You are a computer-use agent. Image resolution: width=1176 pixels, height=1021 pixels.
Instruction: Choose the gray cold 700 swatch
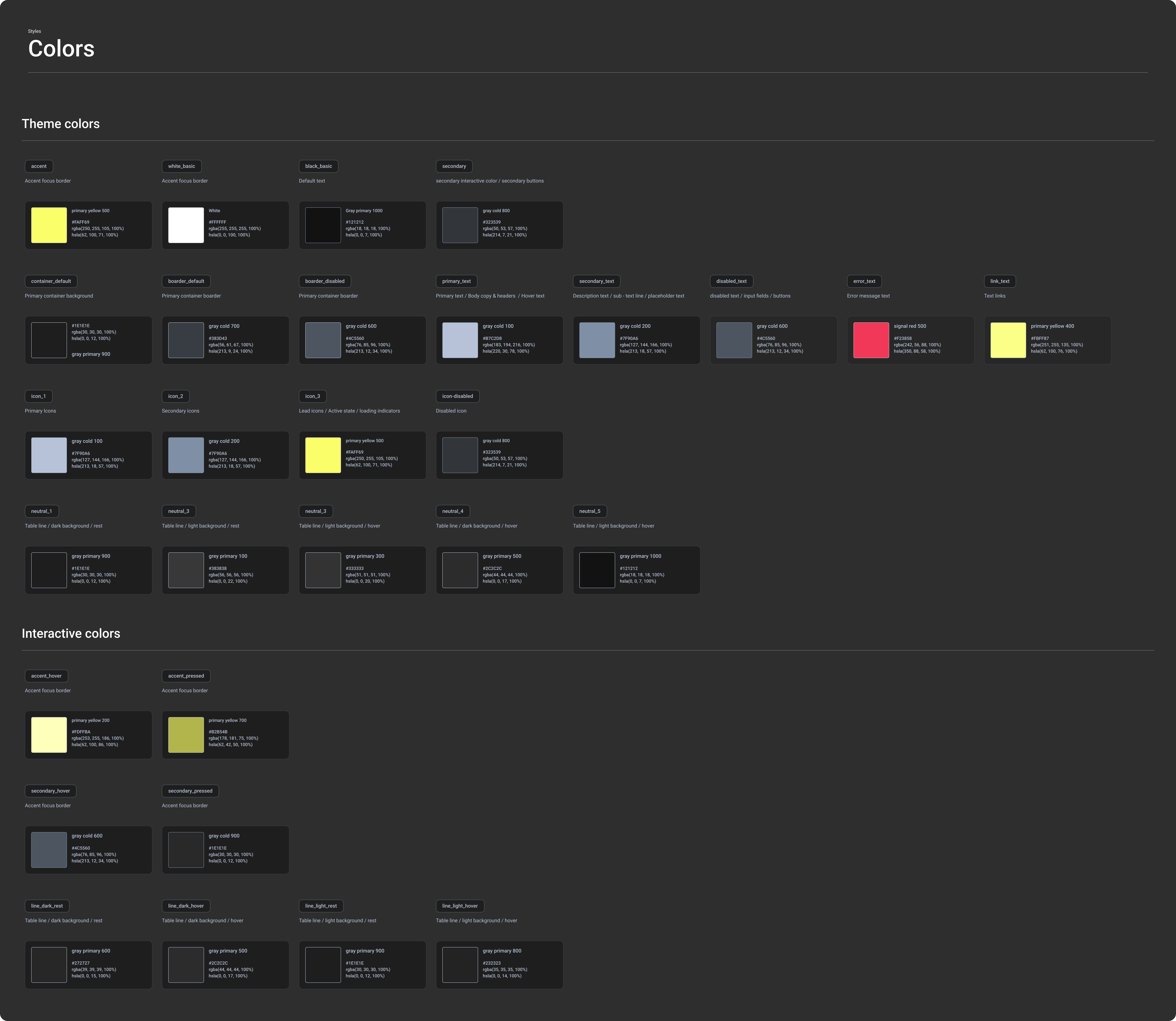(186, 340)
